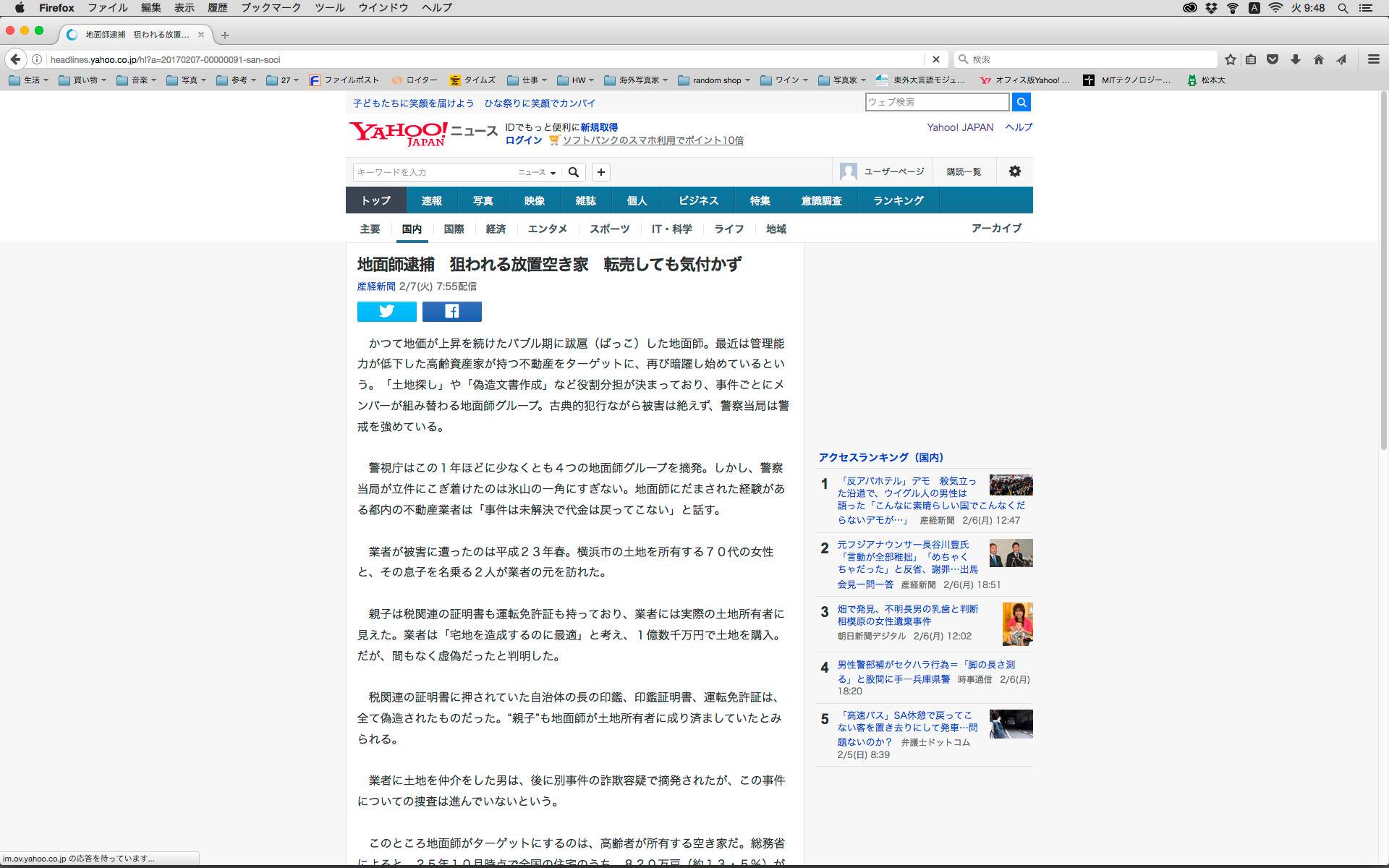1389x868 pixels.
Task: Stop loading page with X button
Action: point(935,59)
